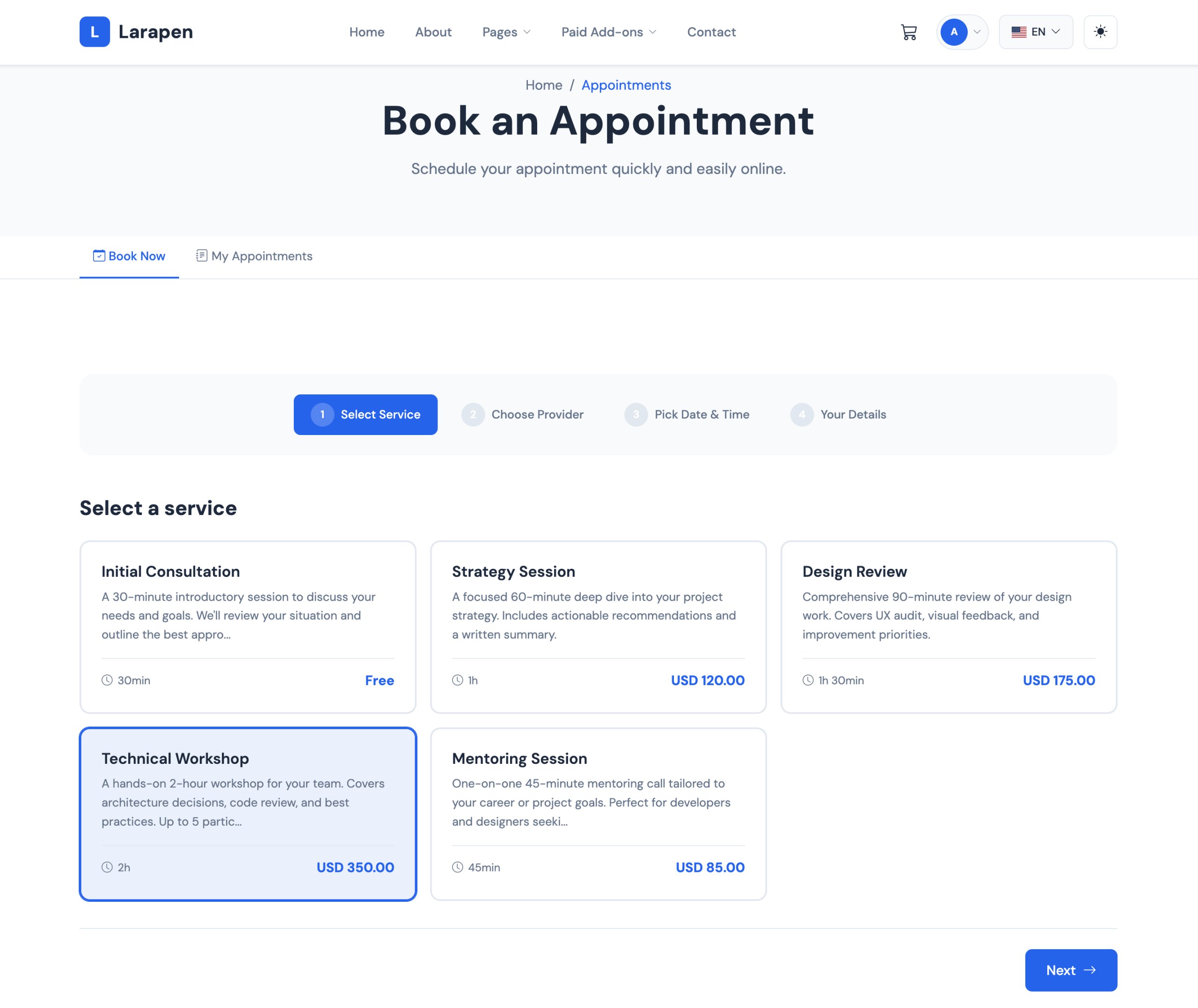Image resolution: width=1198 pixels, height=1008 pixels.
Task: Click step 2 circle for Choose Provider
Action: click(473, 414)
